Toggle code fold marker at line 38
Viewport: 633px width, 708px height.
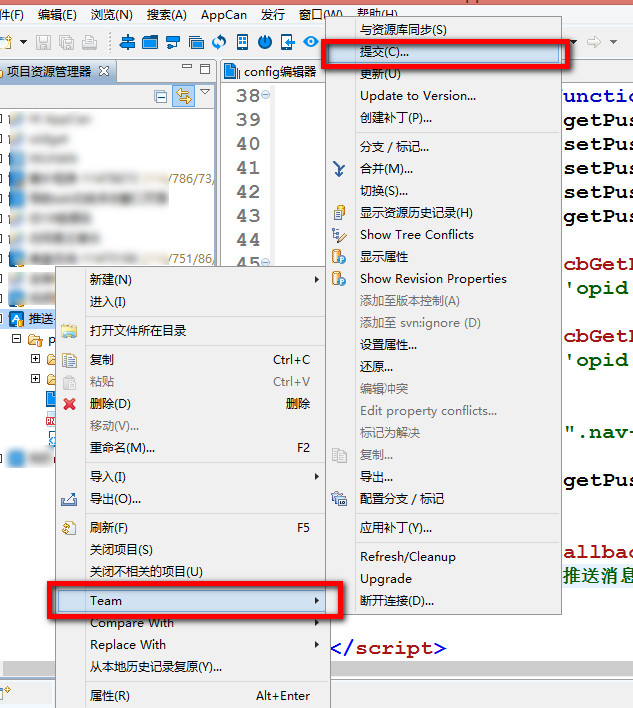tap(266, 94)
